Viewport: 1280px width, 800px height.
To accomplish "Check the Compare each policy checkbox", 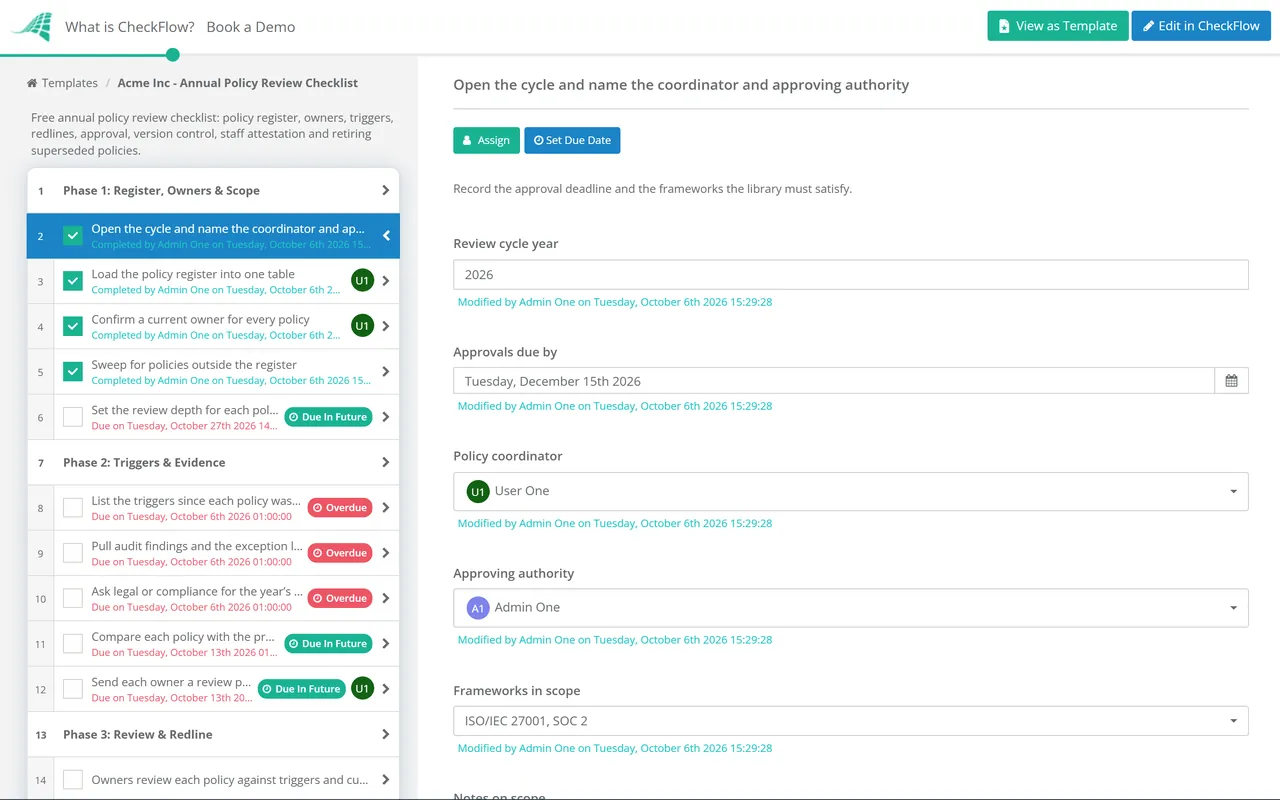I will [x=73, y=644].
